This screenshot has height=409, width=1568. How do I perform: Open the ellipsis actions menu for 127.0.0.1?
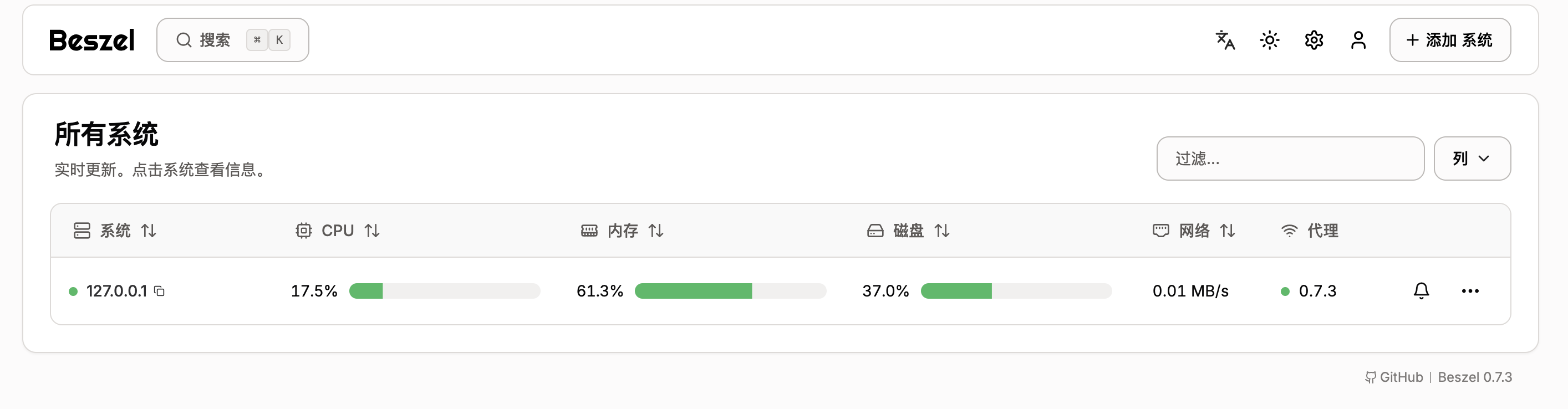pos(1470,291)
